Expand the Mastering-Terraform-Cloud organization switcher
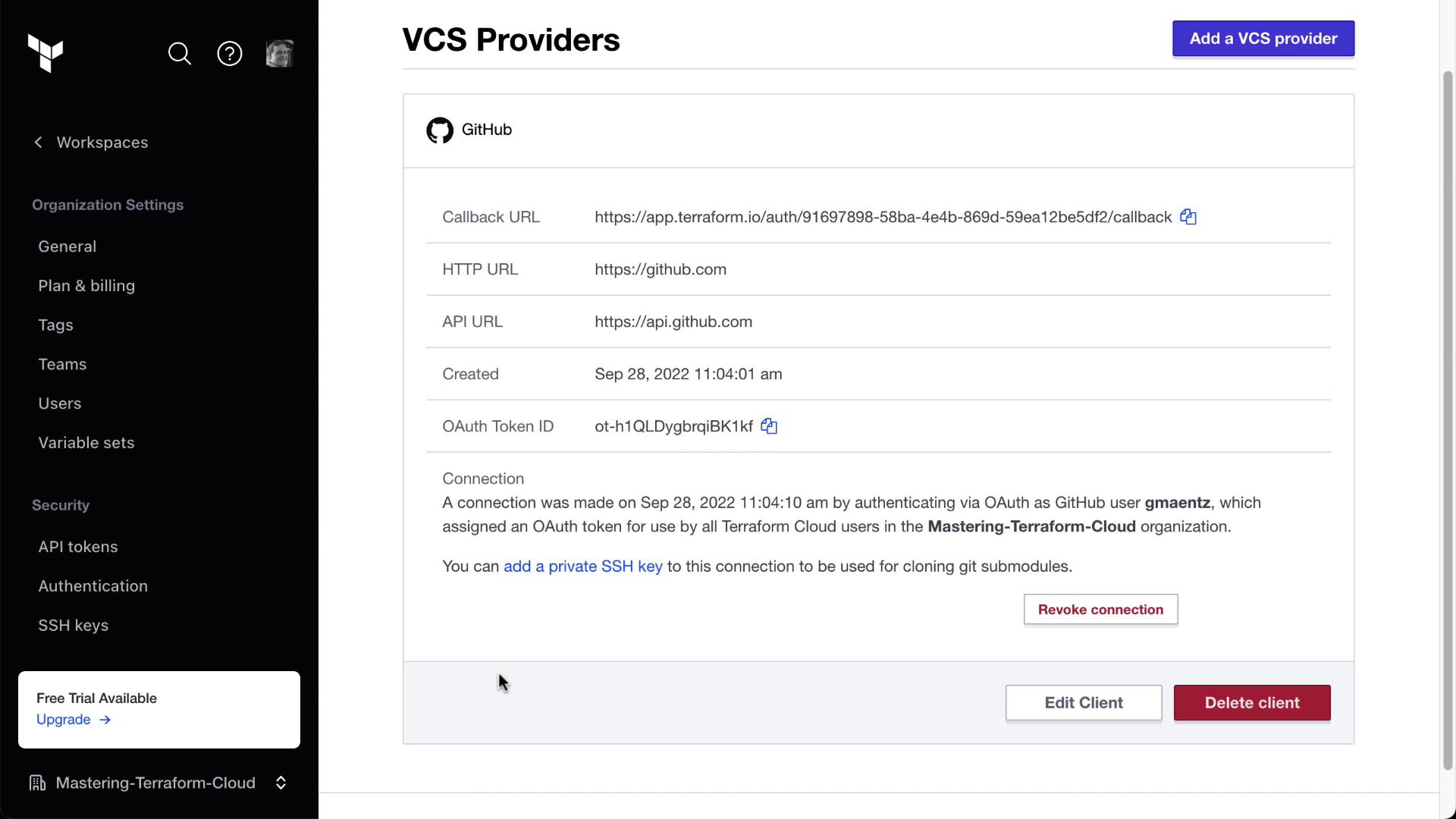Image resolution: width=1456 pixels, height=819 pixels. pos(281,783)
